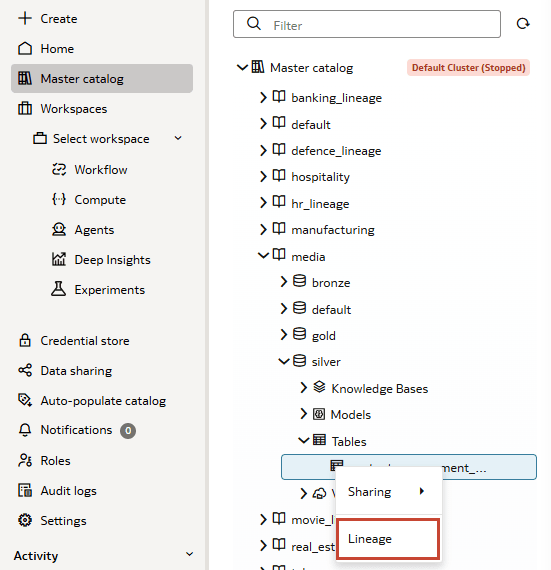Click the refresh icon beside Filter field
Viewport: 551px width, 570px height.
[523, 24]
